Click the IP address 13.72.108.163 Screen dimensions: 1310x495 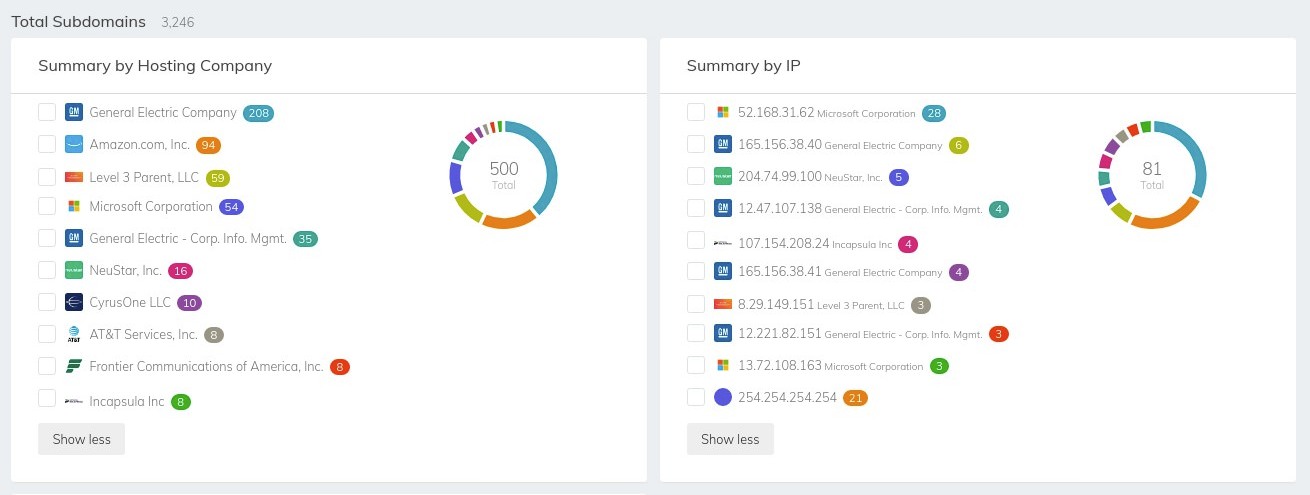click(x=780, y=365)
